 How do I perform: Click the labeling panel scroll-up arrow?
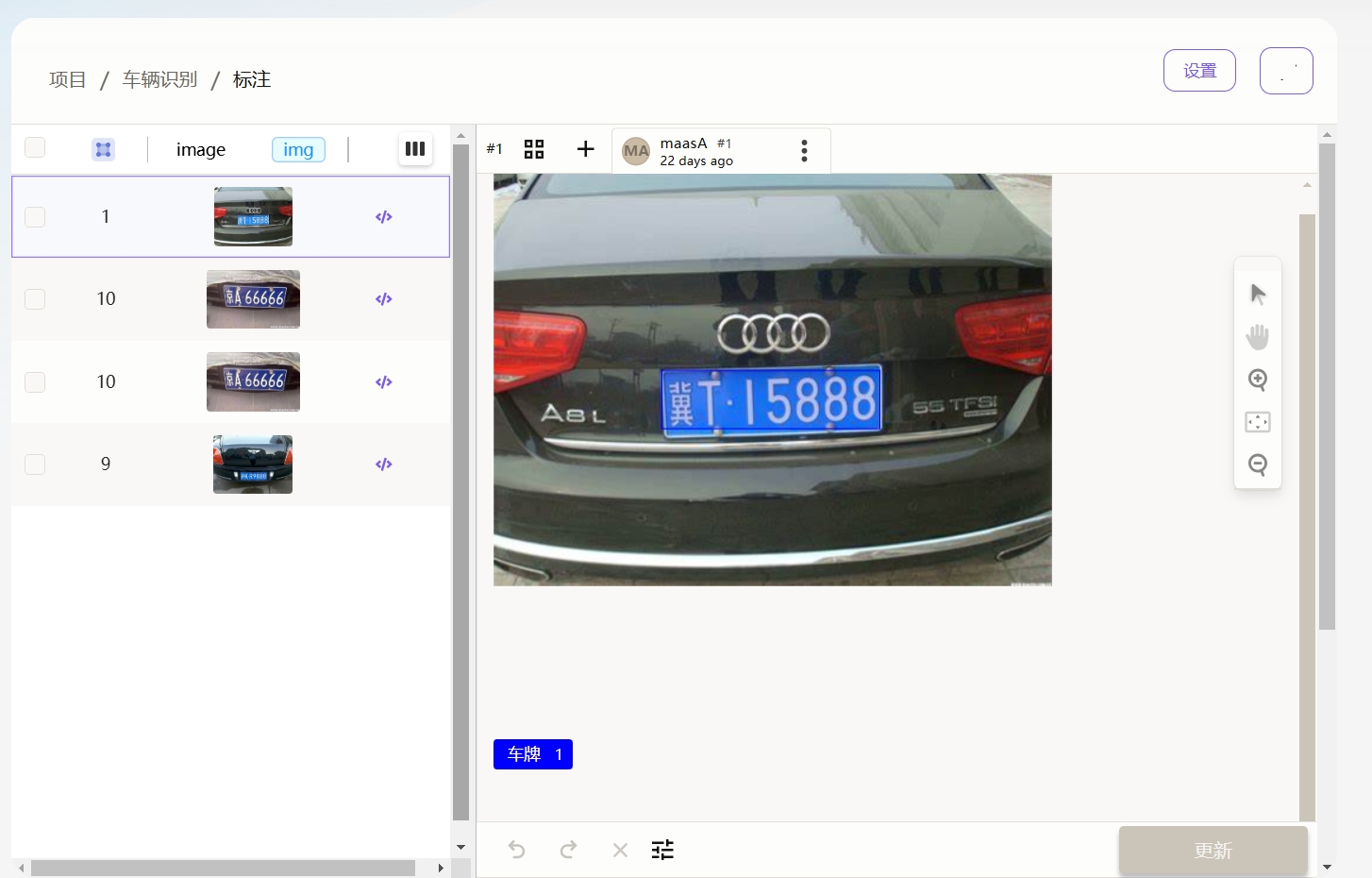click(x=1327, y=134)
